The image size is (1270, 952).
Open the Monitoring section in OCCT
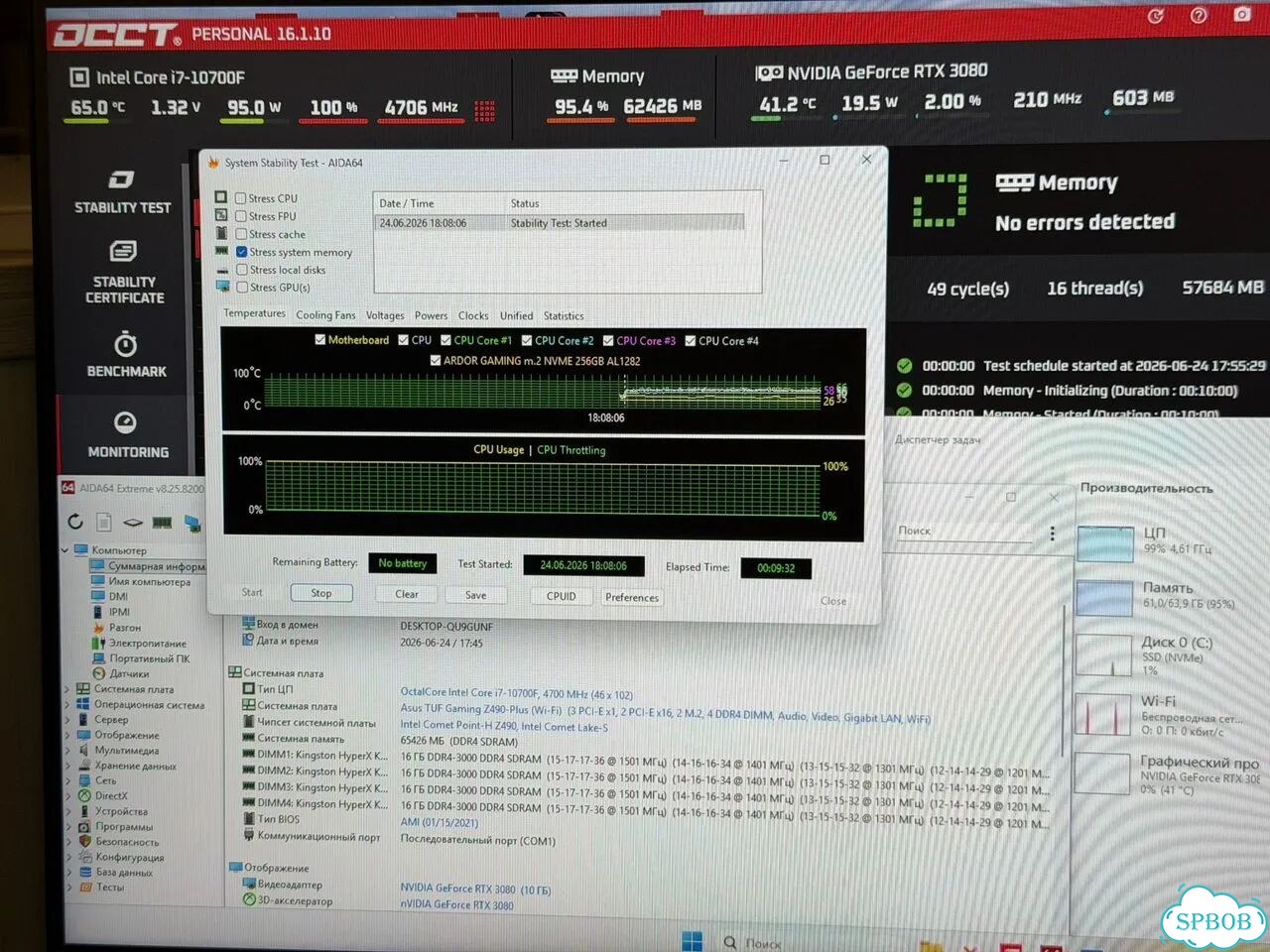(127, 434)
